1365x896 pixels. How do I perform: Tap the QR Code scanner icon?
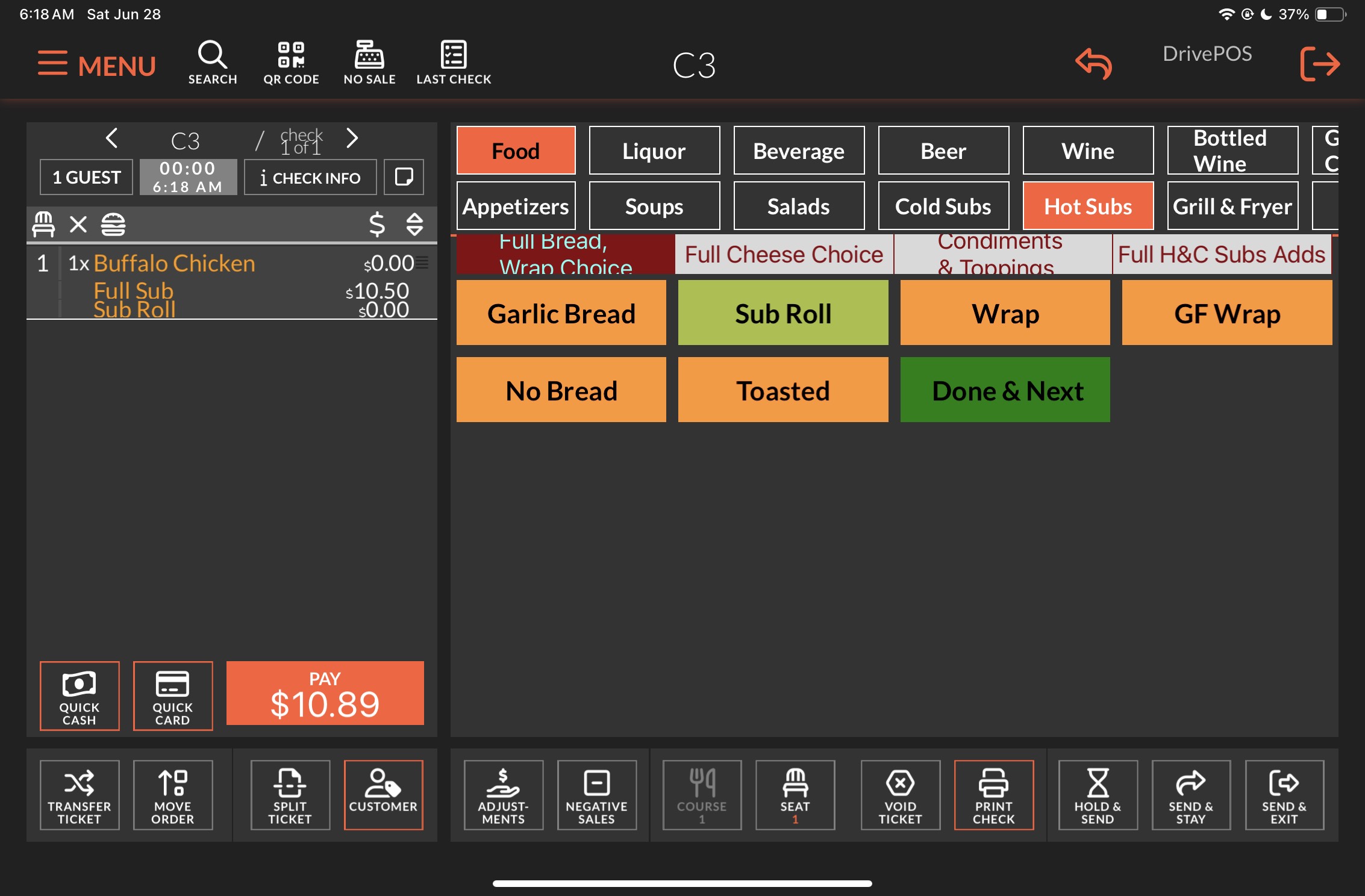(x=291, y=62)
